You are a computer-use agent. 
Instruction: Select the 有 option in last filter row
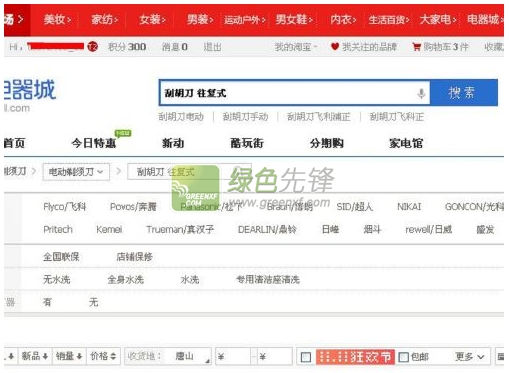(47, 302)
